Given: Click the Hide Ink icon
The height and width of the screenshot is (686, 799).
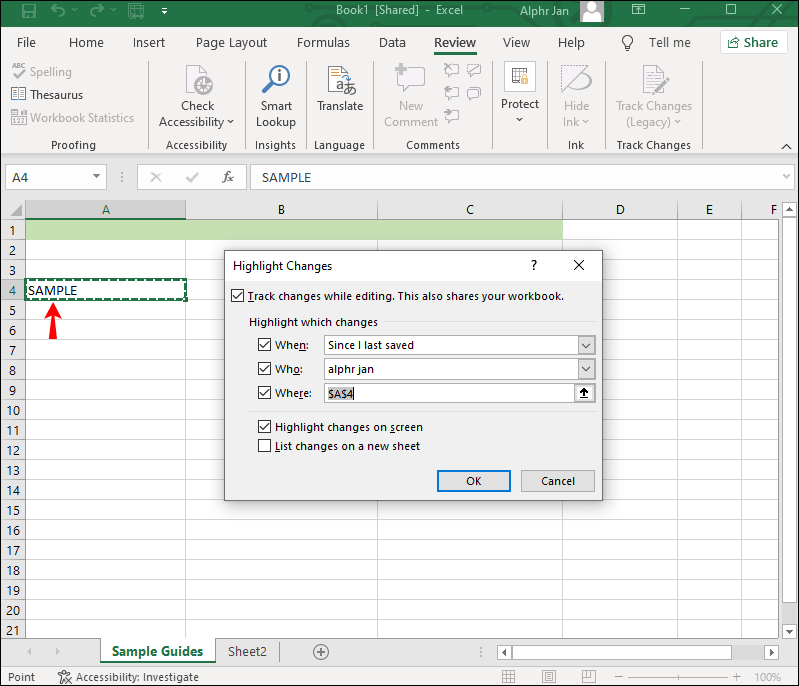Looking at the screenshot, I should (576, 80).
